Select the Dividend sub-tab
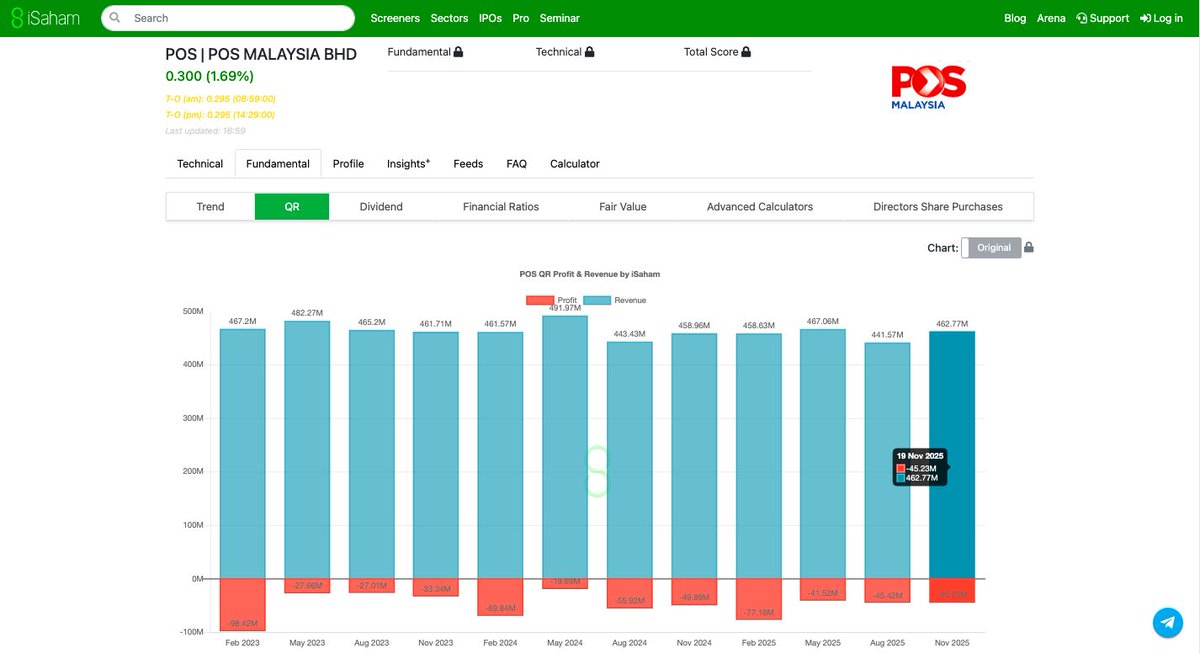Image resolution: width=1200 pixels, height=654 pixels. [381, 207]
